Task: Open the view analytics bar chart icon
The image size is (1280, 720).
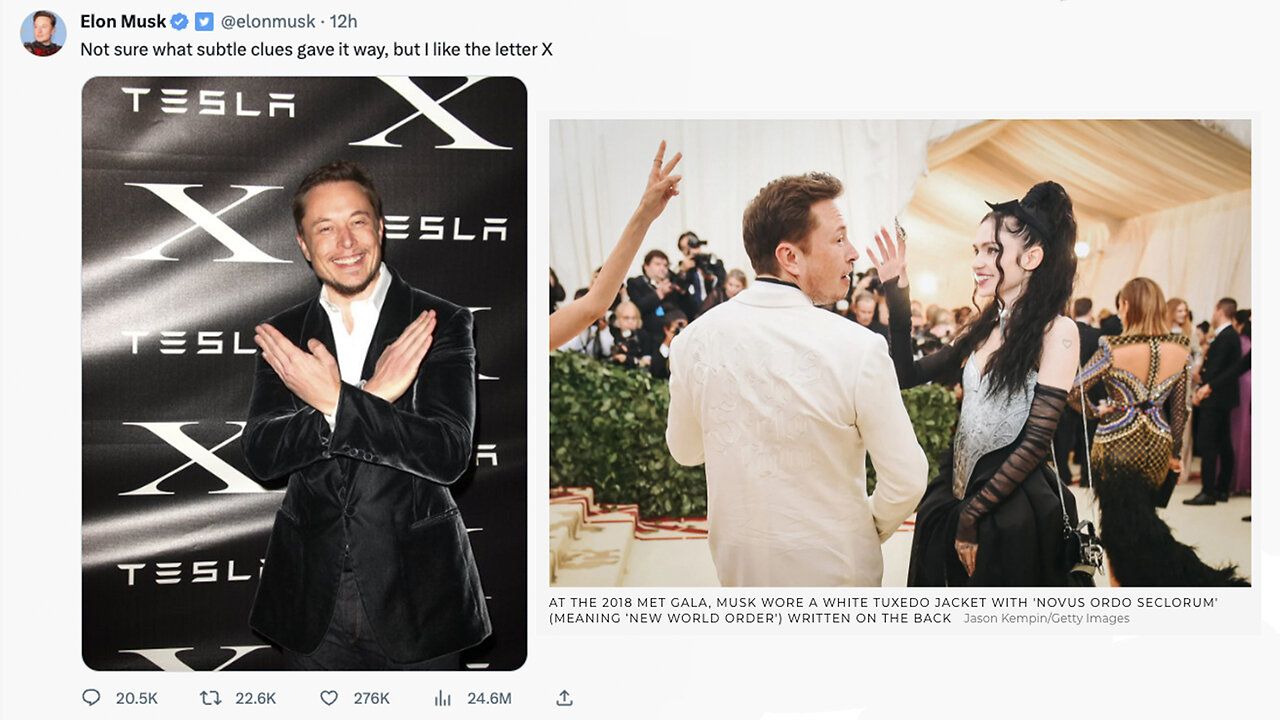Action: (443, 698)
